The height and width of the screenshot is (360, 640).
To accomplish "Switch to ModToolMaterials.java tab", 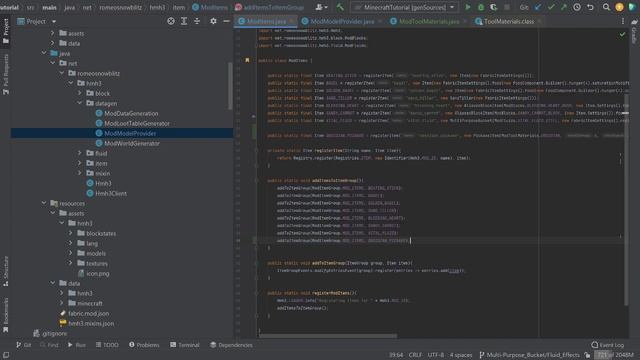I will 428,21.
